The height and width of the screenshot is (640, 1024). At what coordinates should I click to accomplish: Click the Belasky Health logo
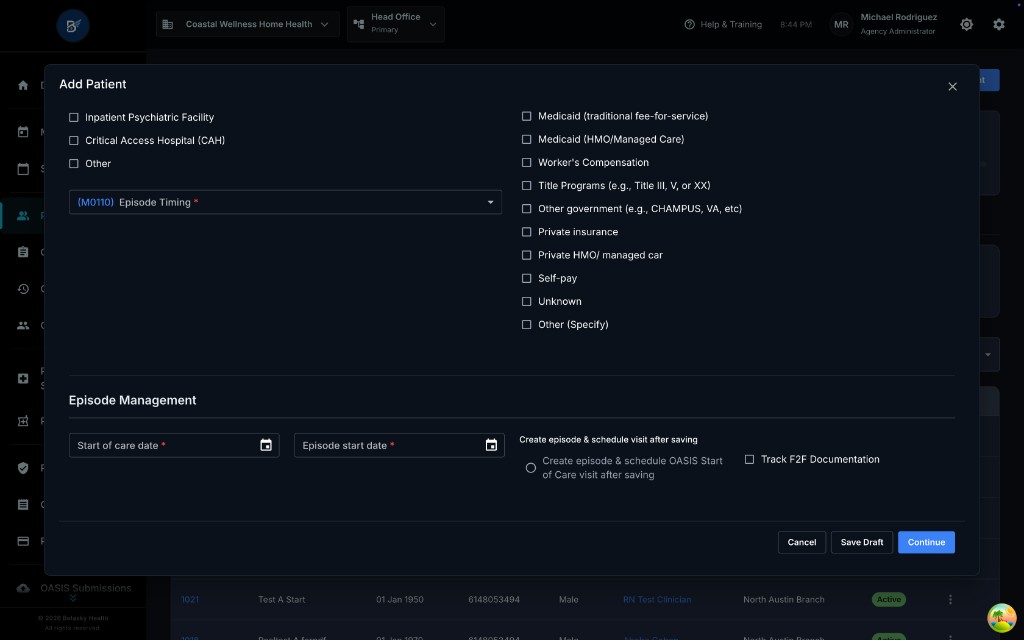(x=72, y=25)
